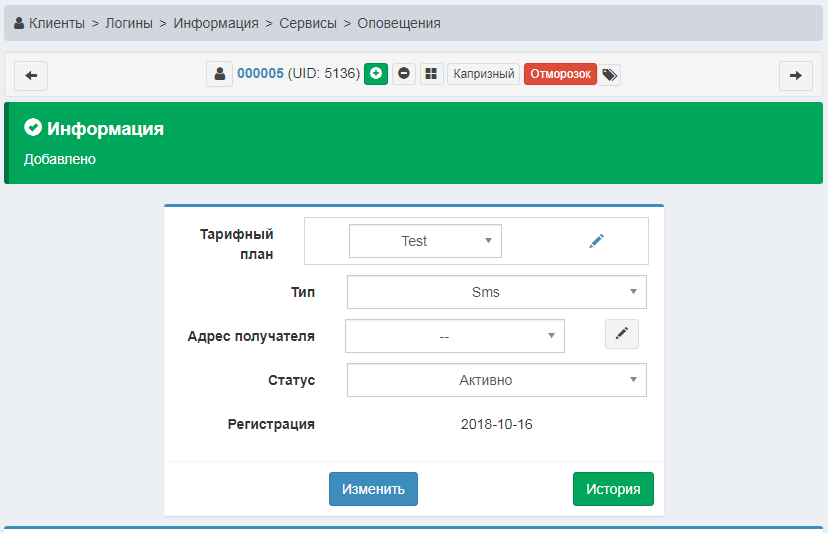
Task: Navigate to Логины in the breadcrumb
Action: click(129, 23)
